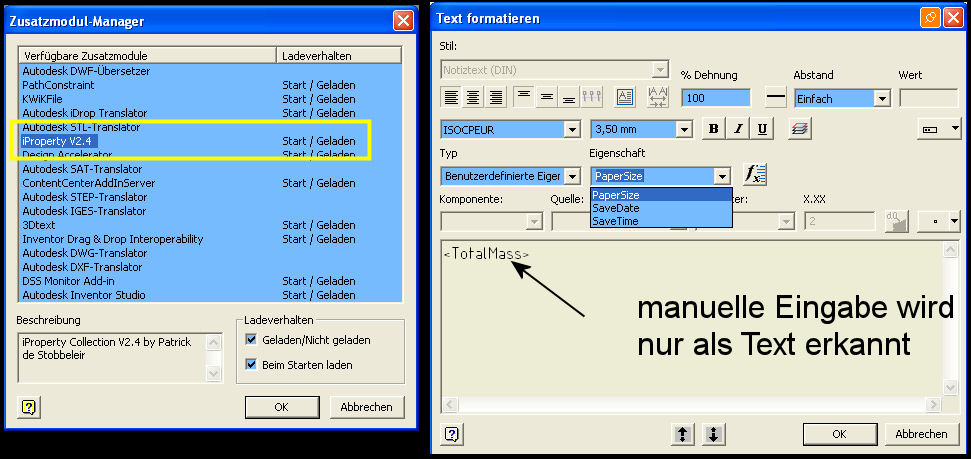This screenshot has height=459, width=971.
Task: Select bottom vertical justification icon
Action: coord(568,97)
